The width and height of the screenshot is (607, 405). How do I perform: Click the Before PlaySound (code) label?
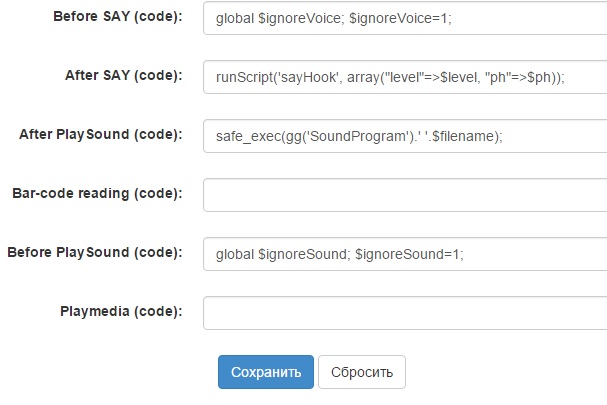[94, 252]
